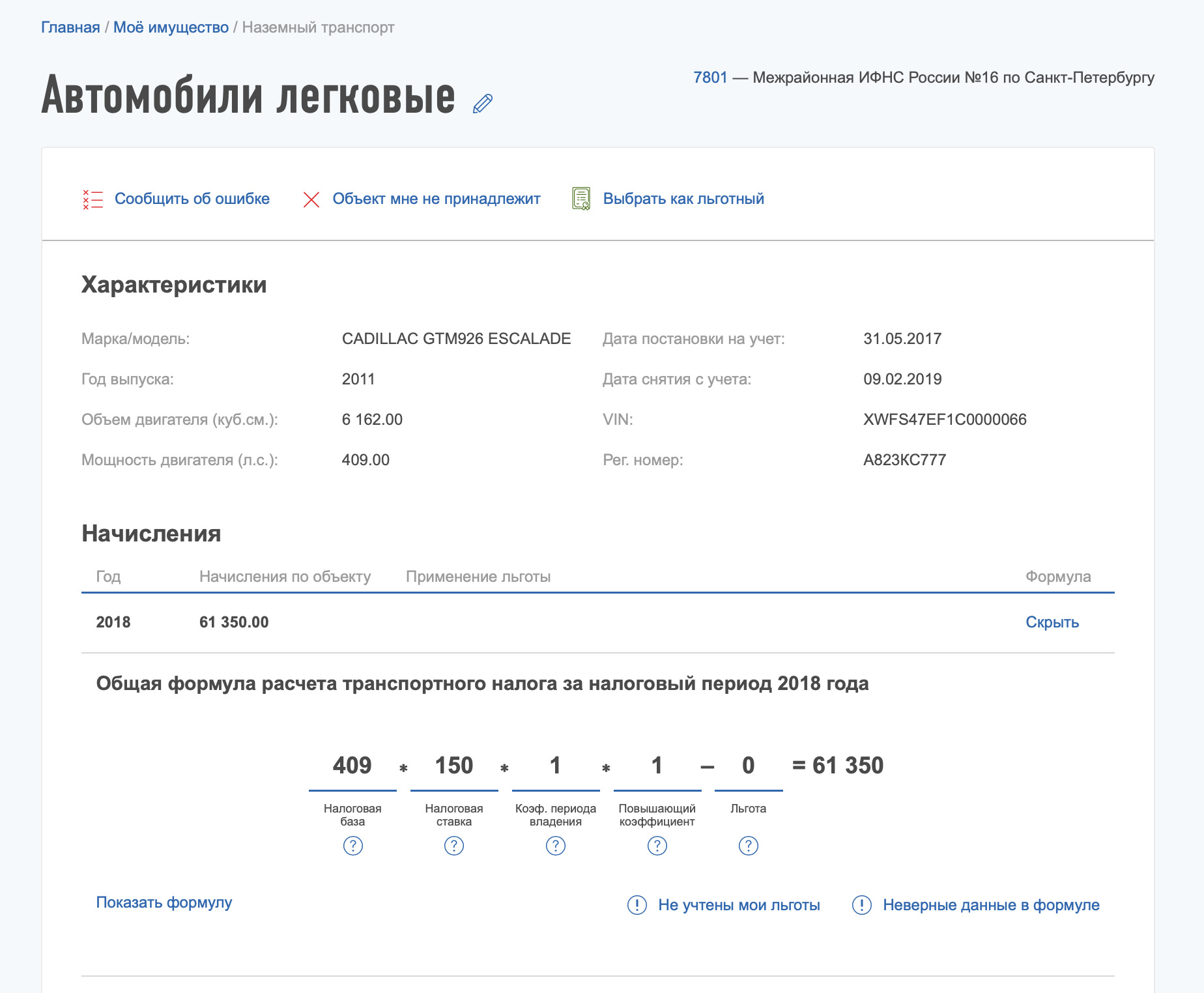The image size is (1204, 993).
Task: Click the registration date 31.05.2017
Action: pos(902,339)
